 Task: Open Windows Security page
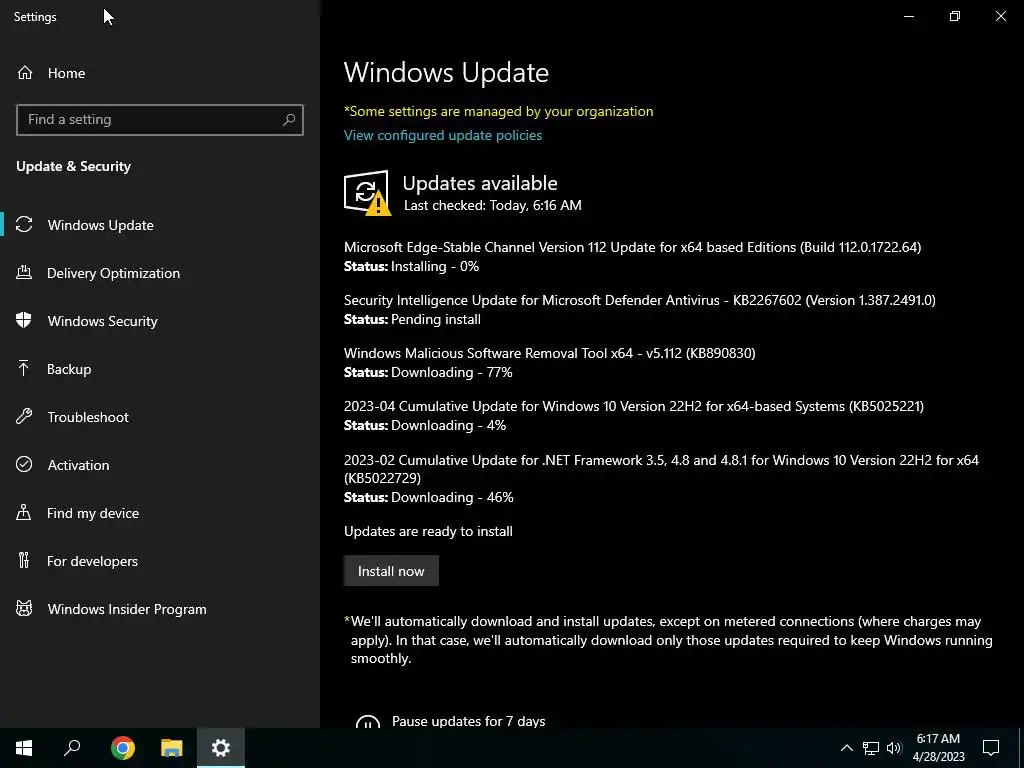[x=160, y=321]
